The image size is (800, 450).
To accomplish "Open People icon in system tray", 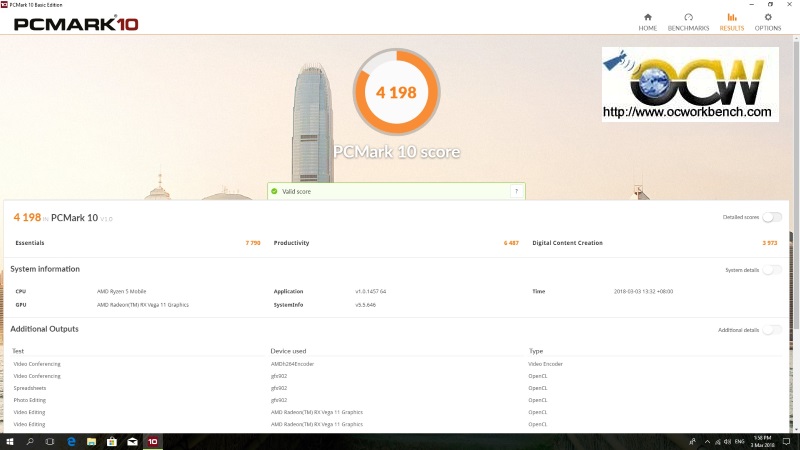I will [x=692, y=442].
